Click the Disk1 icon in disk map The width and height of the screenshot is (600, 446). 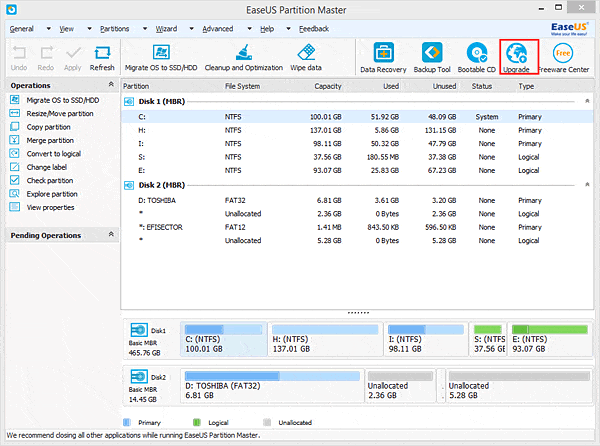pos(139,330)
